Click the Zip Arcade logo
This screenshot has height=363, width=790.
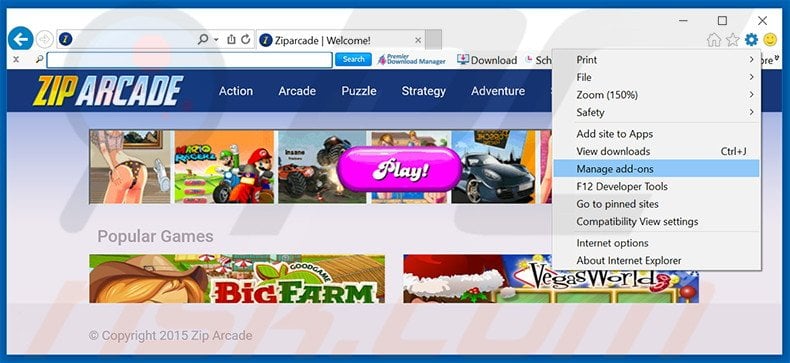(108, 91)
